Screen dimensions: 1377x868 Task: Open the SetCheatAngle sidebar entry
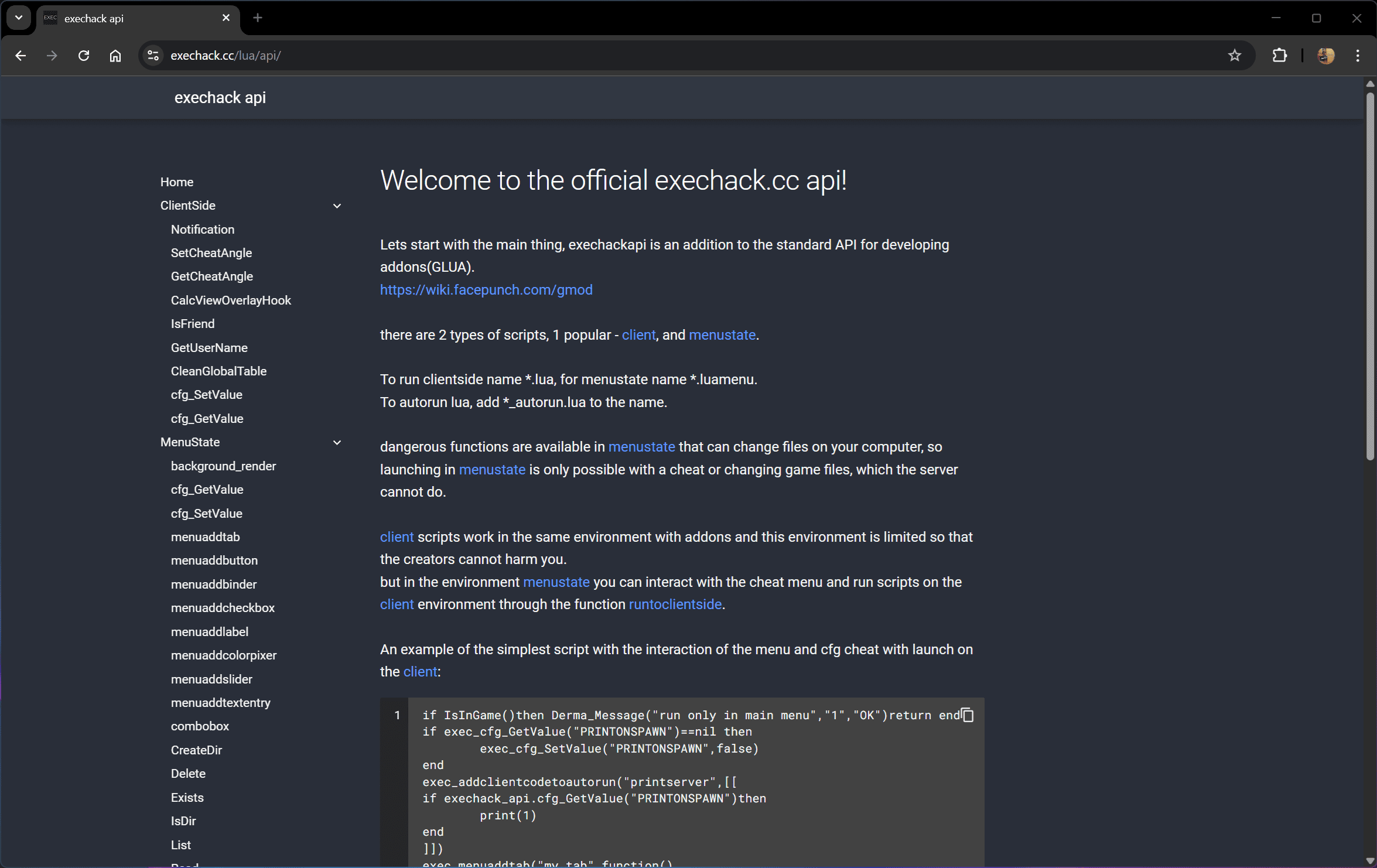[x=211, y=253]
